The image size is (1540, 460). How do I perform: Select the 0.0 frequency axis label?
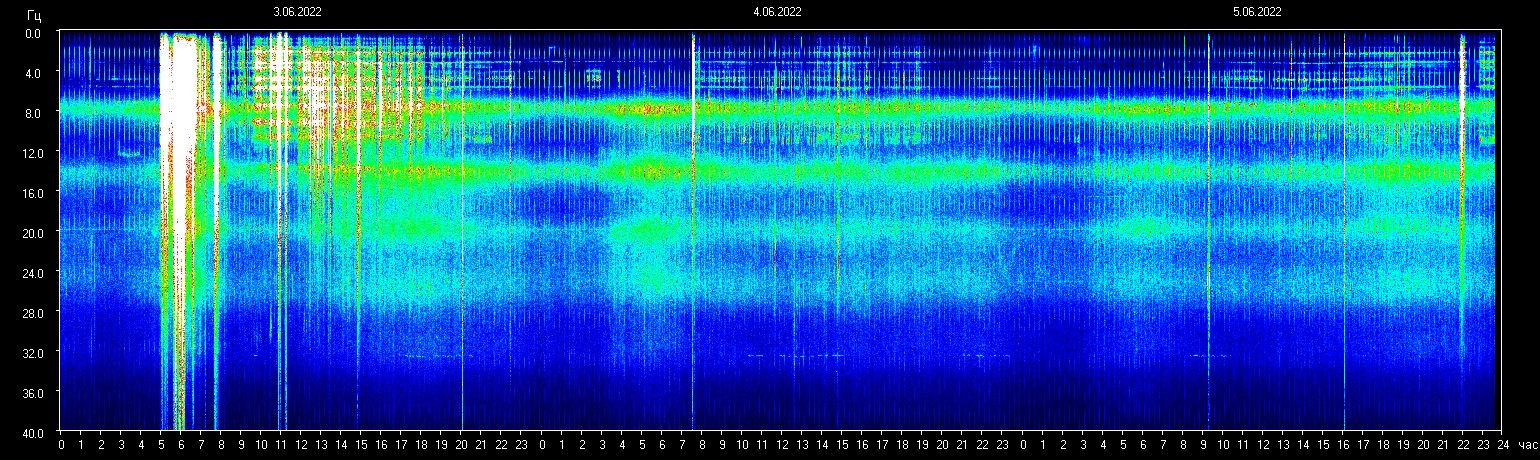point(34,33)
